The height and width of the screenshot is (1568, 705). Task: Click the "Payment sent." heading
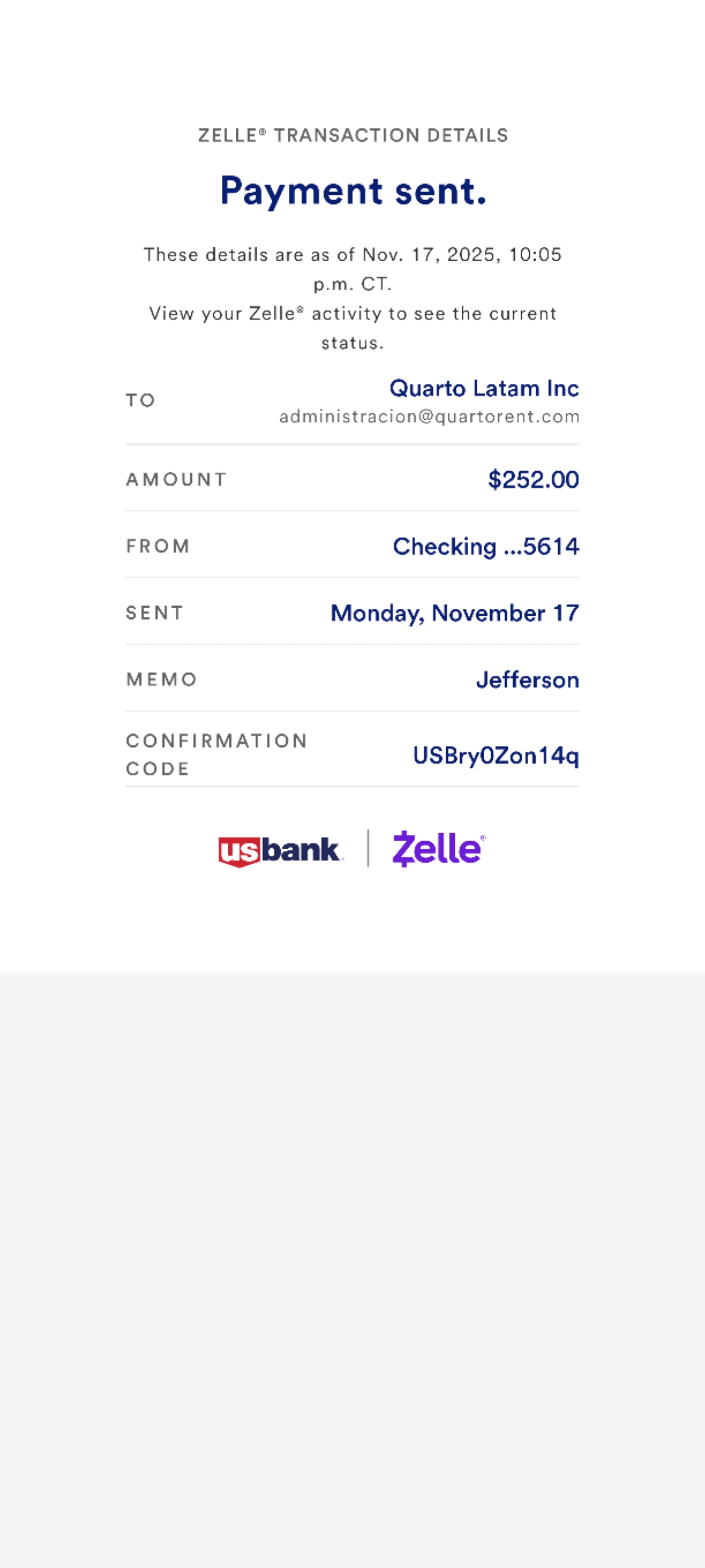(x=353, y=191)
